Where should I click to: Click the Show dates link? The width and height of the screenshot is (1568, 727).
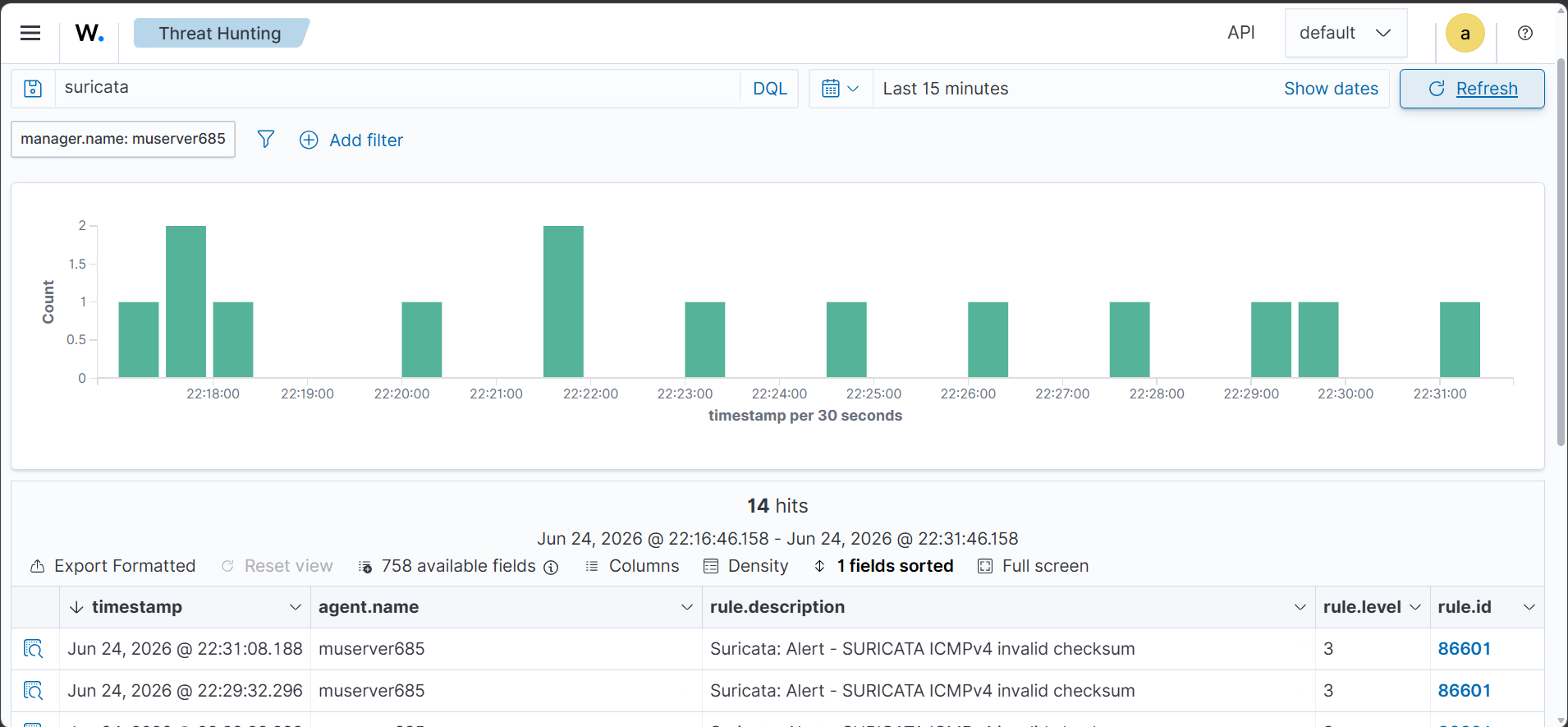1331,89
